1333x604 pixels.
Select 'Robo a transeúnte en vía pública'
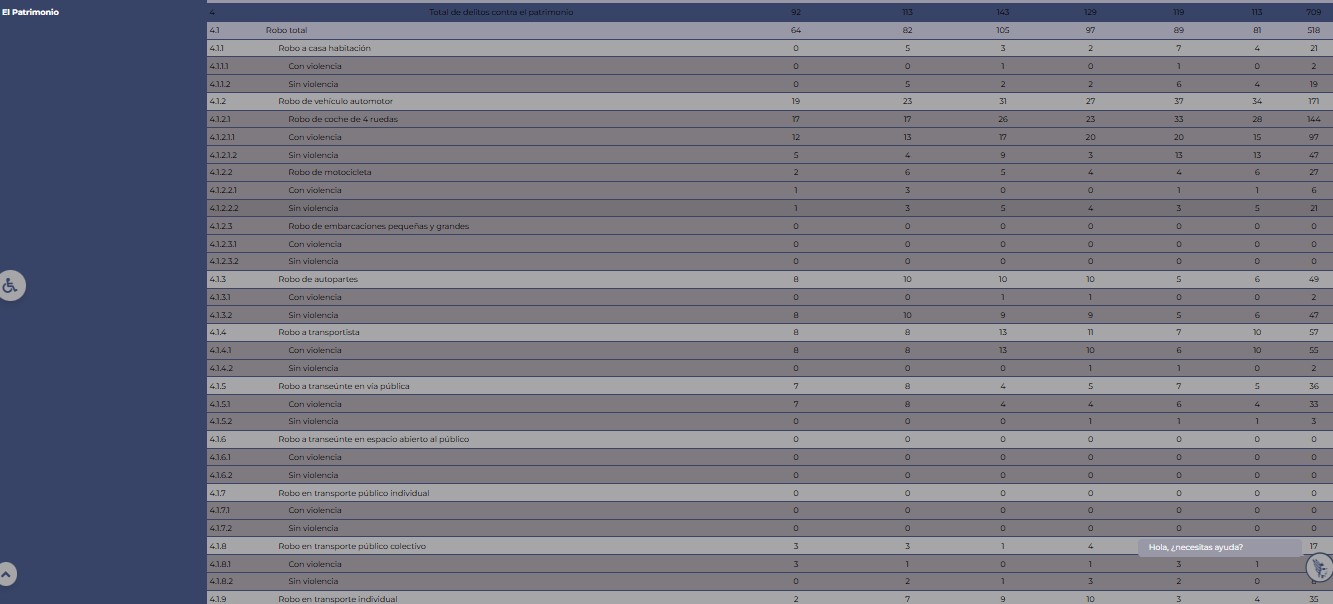click(343, 386)
